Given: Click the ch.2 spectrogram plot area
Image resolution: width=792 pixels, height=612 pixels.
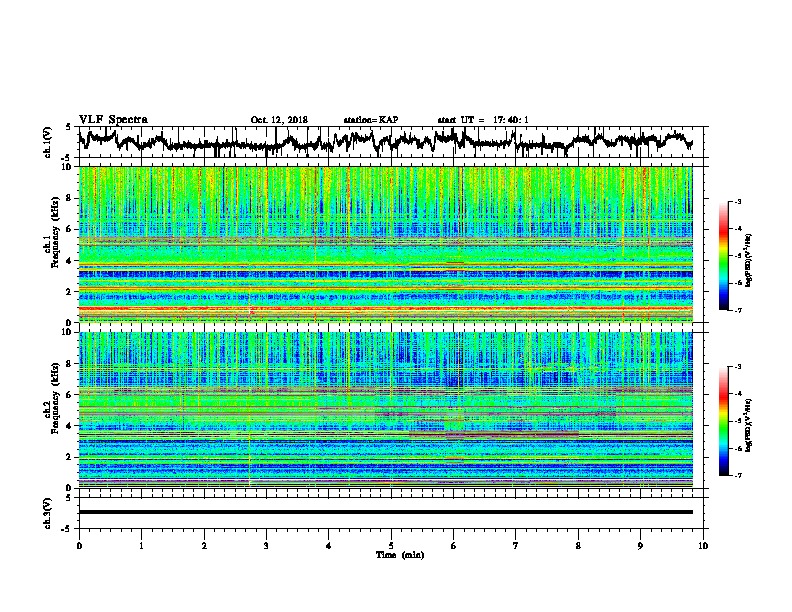Looking at the screenshot, I should (385, 410).
